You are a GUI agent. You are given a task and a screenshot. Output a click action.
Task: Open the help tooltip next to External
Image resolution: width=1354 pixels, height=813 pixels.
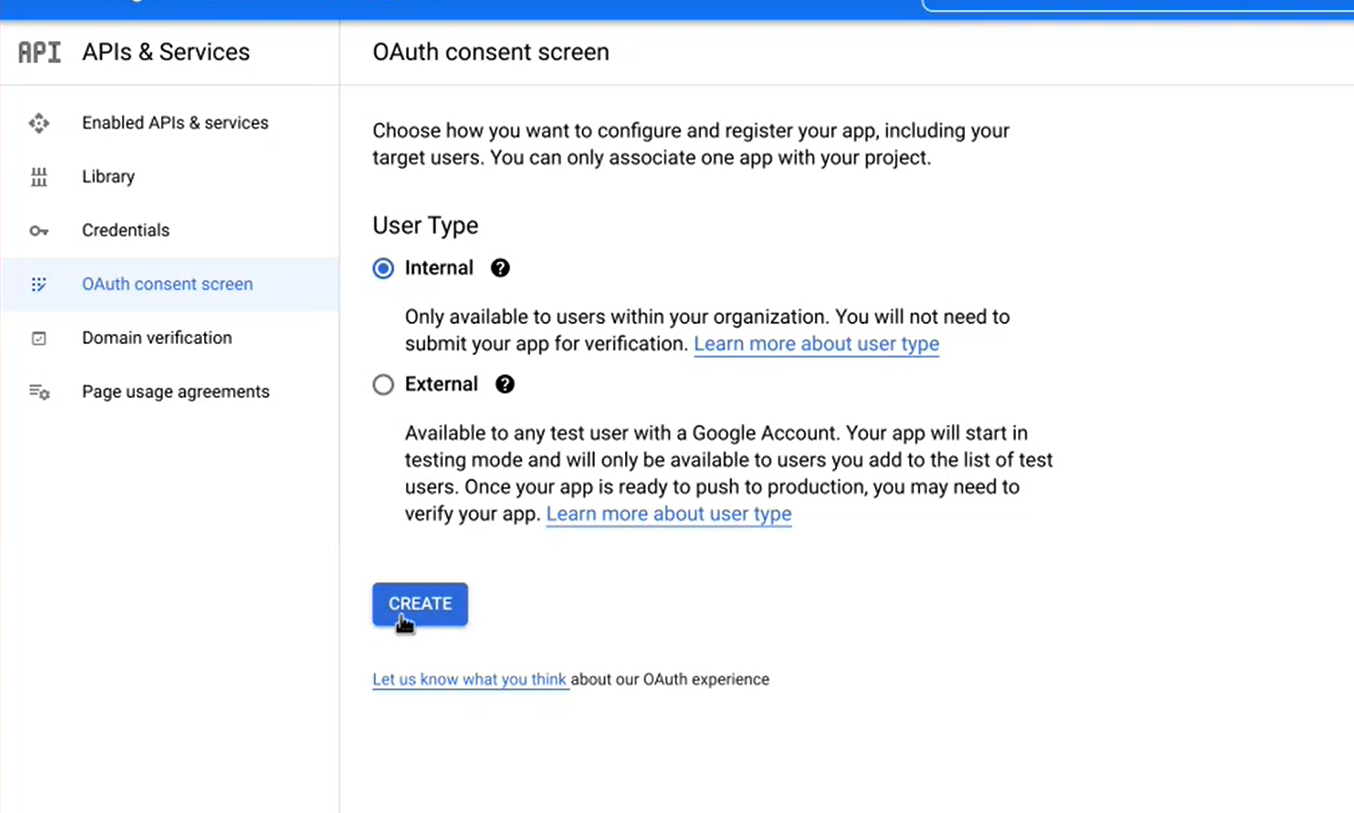coord(505,384)
